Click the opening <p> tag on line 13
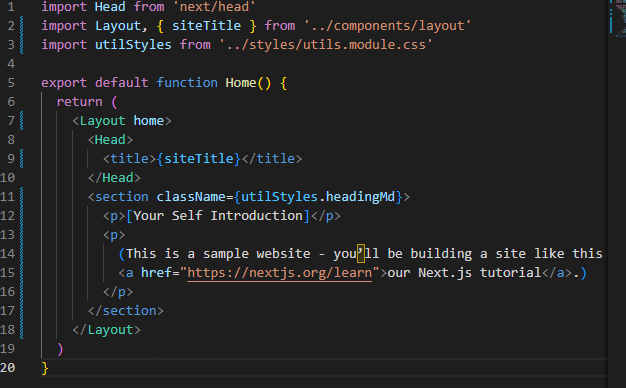Viewport: 626px width, 388px height. 114,235
